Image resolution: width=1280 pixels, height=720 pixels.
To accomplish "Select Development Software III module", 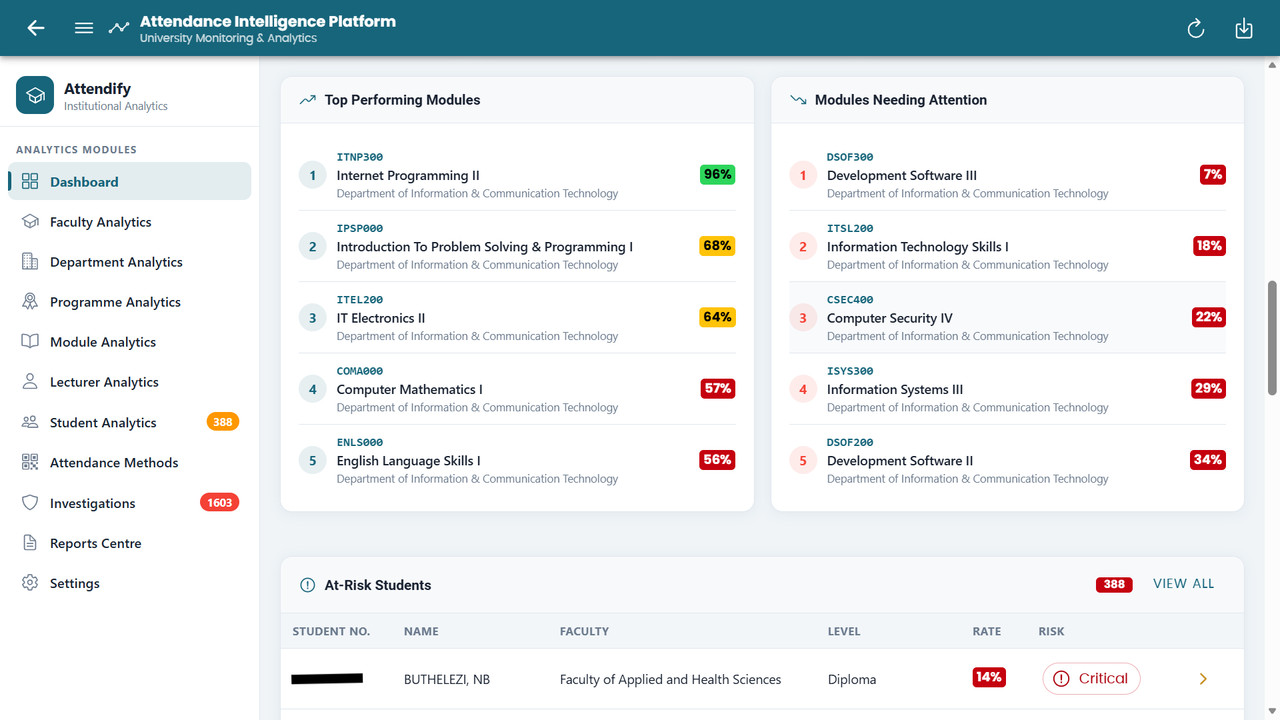I will click(x=1007, y=175).
